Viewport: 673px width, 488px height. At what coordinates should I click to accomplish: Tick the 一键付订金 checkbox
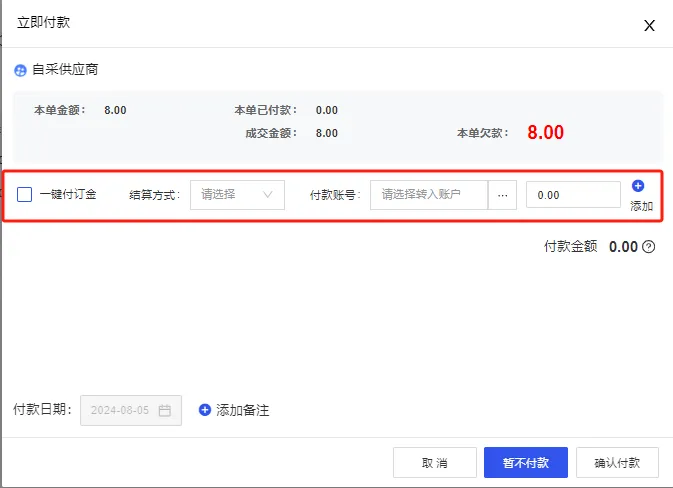click(x=25, y=195)
